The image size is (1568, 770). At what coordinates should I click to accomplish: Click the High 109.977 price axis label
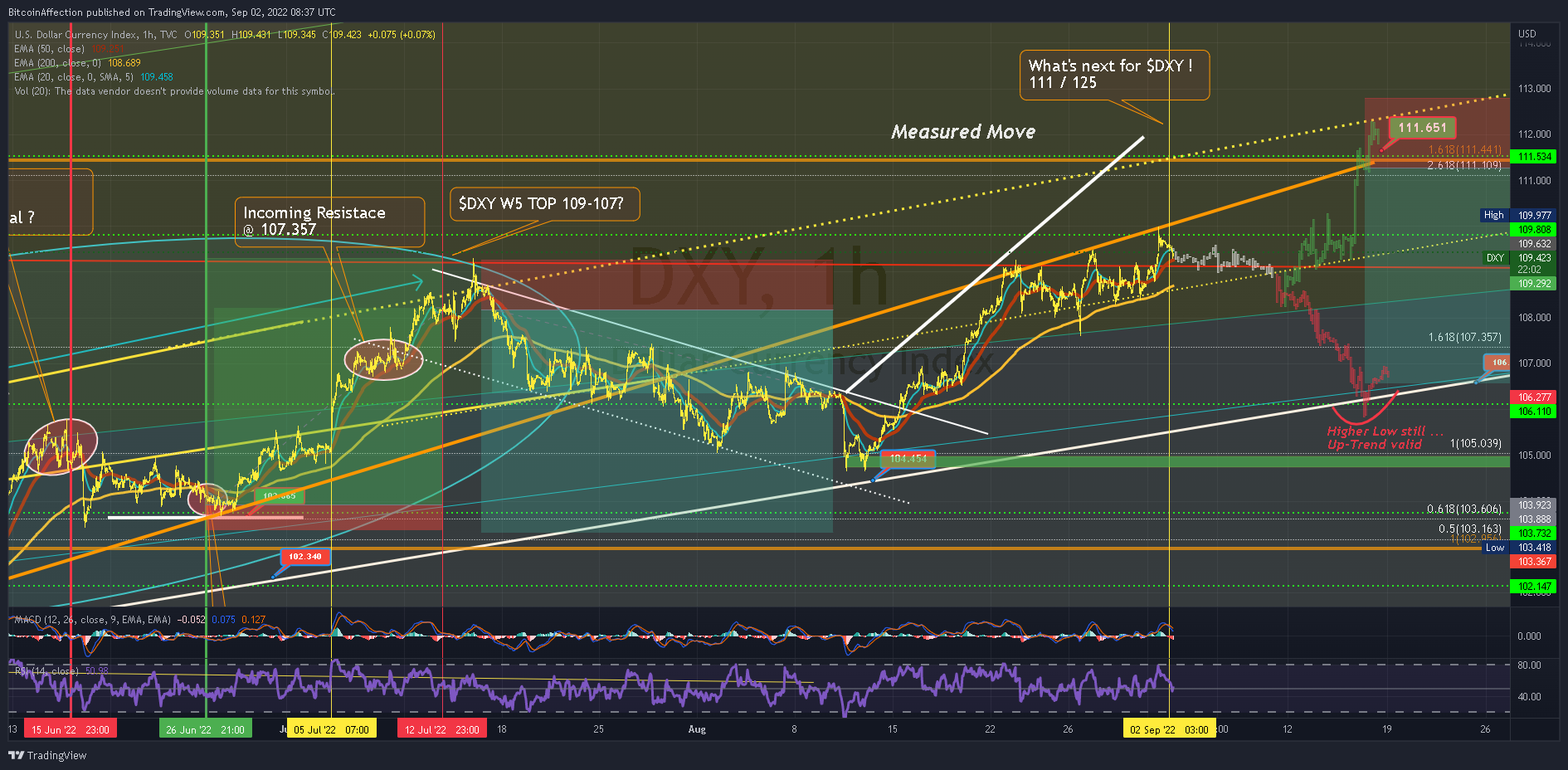(1519, 215)
